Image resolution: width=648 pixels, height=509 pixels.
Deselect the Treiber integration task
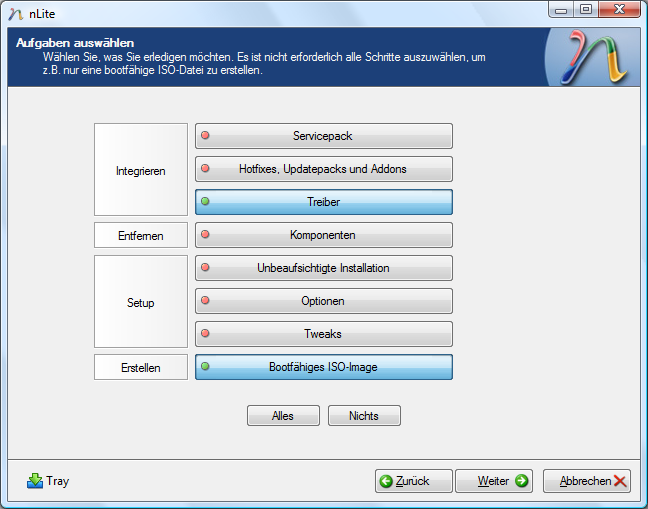[x=323, y=202]
